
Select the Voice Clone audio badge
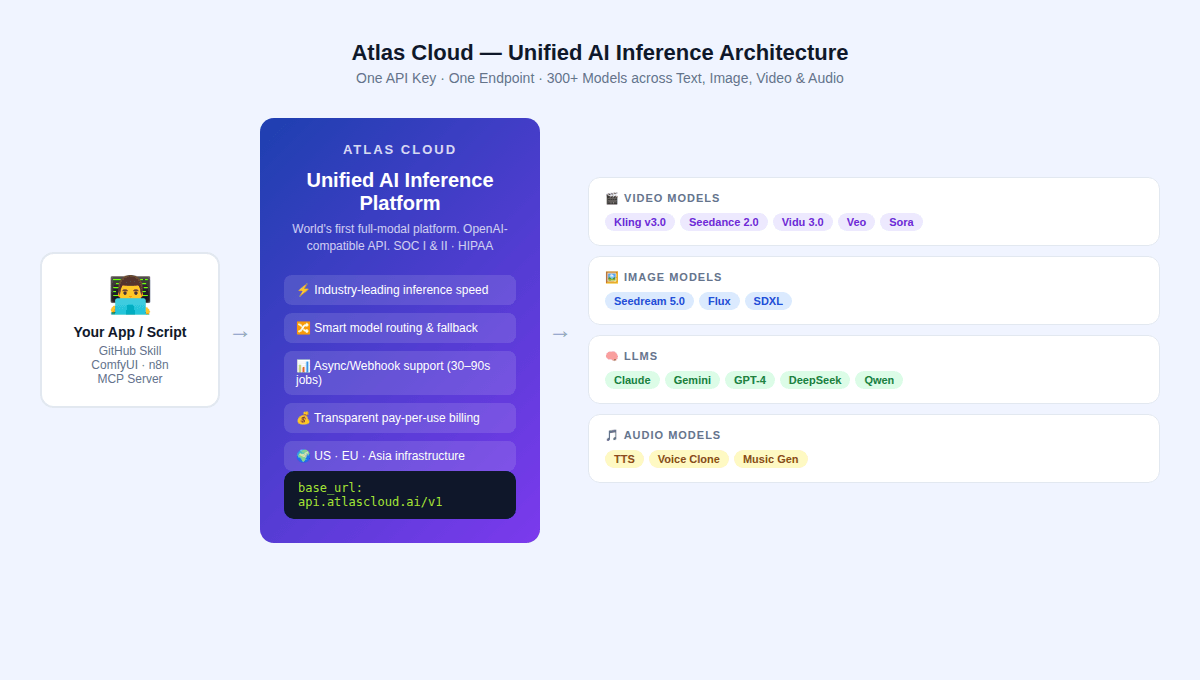(x=689, y=458)
